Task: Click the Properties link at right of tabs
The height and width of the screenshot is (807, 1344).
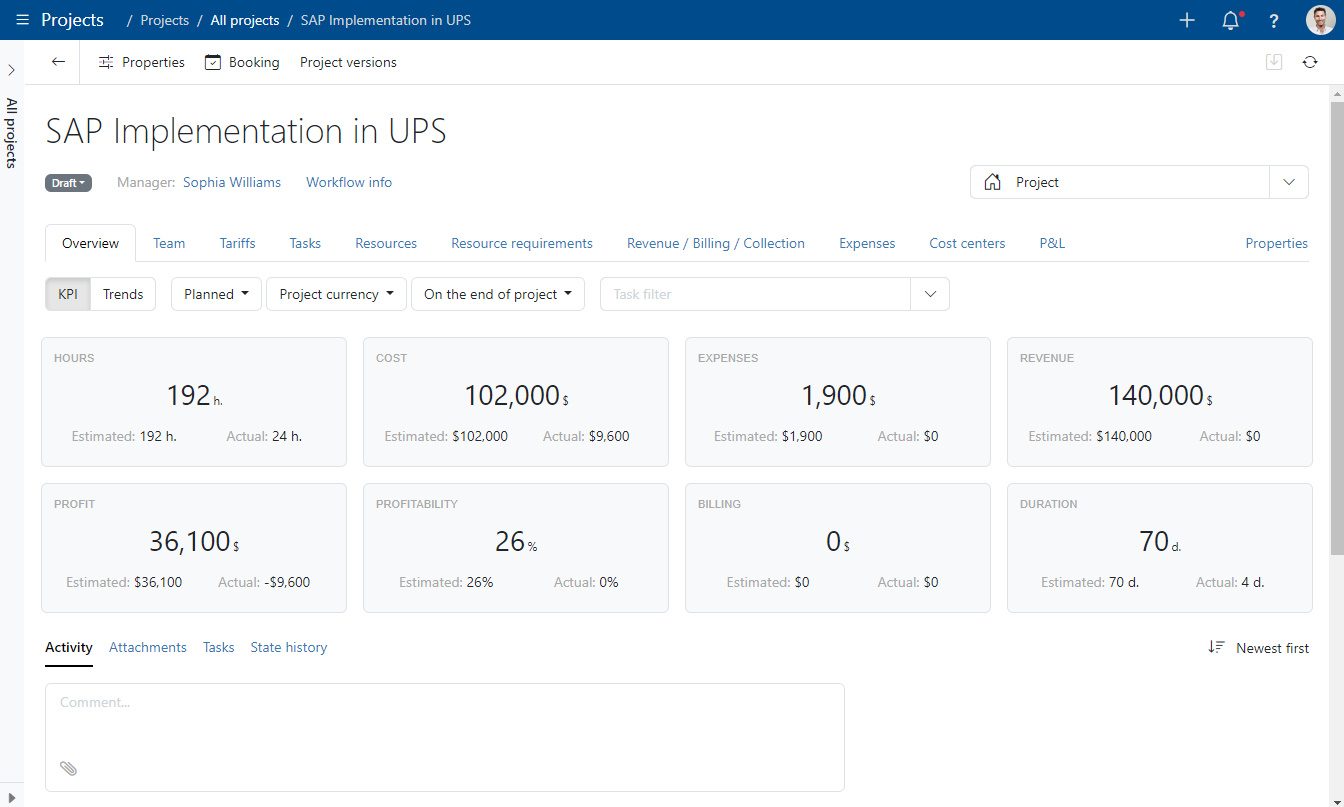Action: (1276, 243)
